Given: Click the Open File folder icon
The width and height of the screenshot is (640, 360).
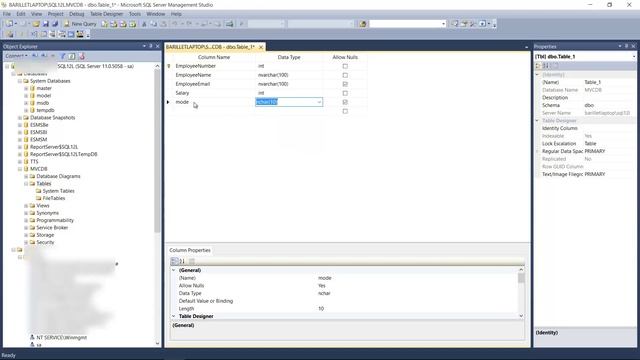Looking at the screenshot, I should (36, 24).
